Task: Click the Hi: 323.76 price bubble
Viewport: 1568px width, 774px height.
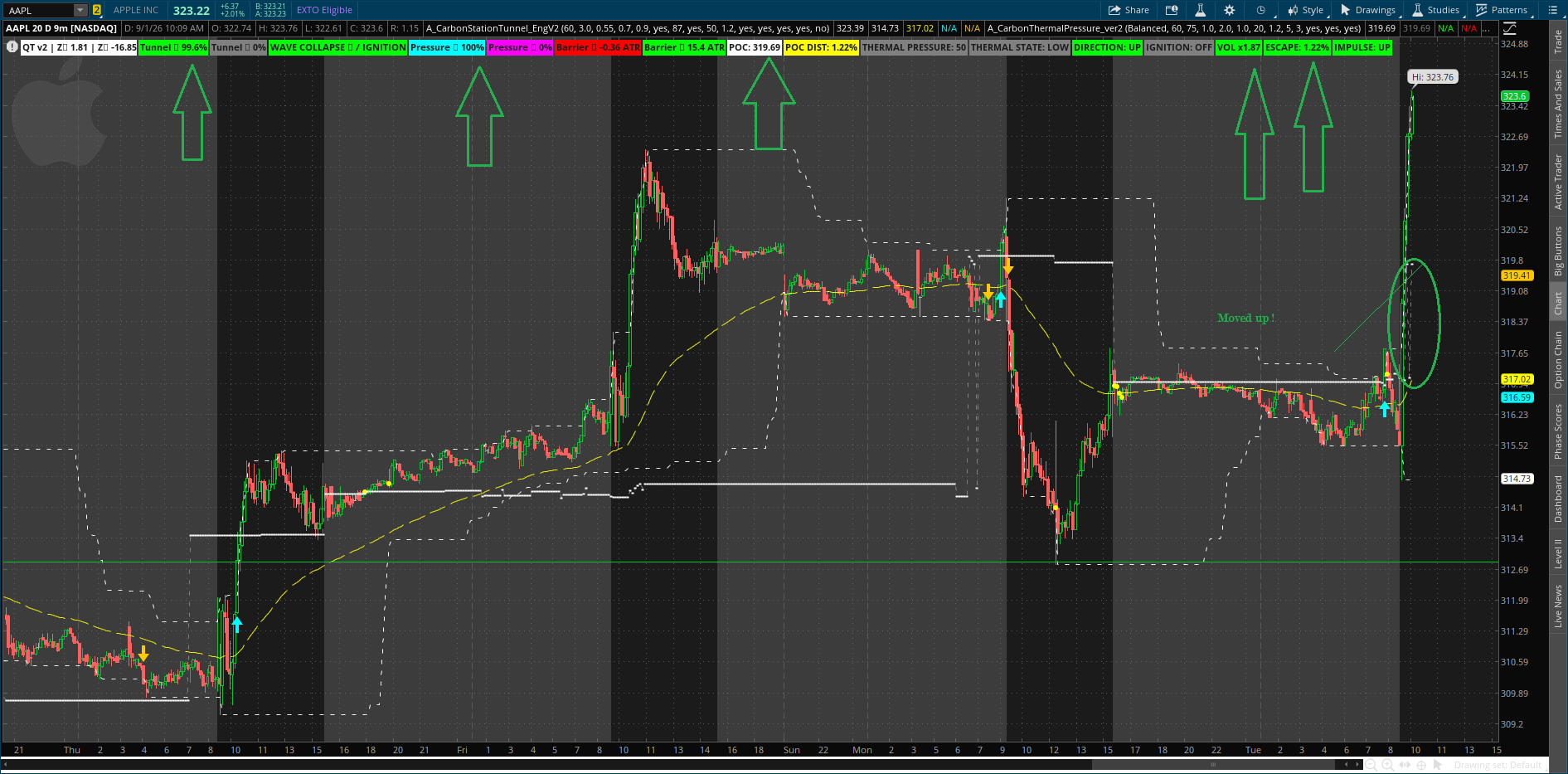Action: click(1433, 77)
